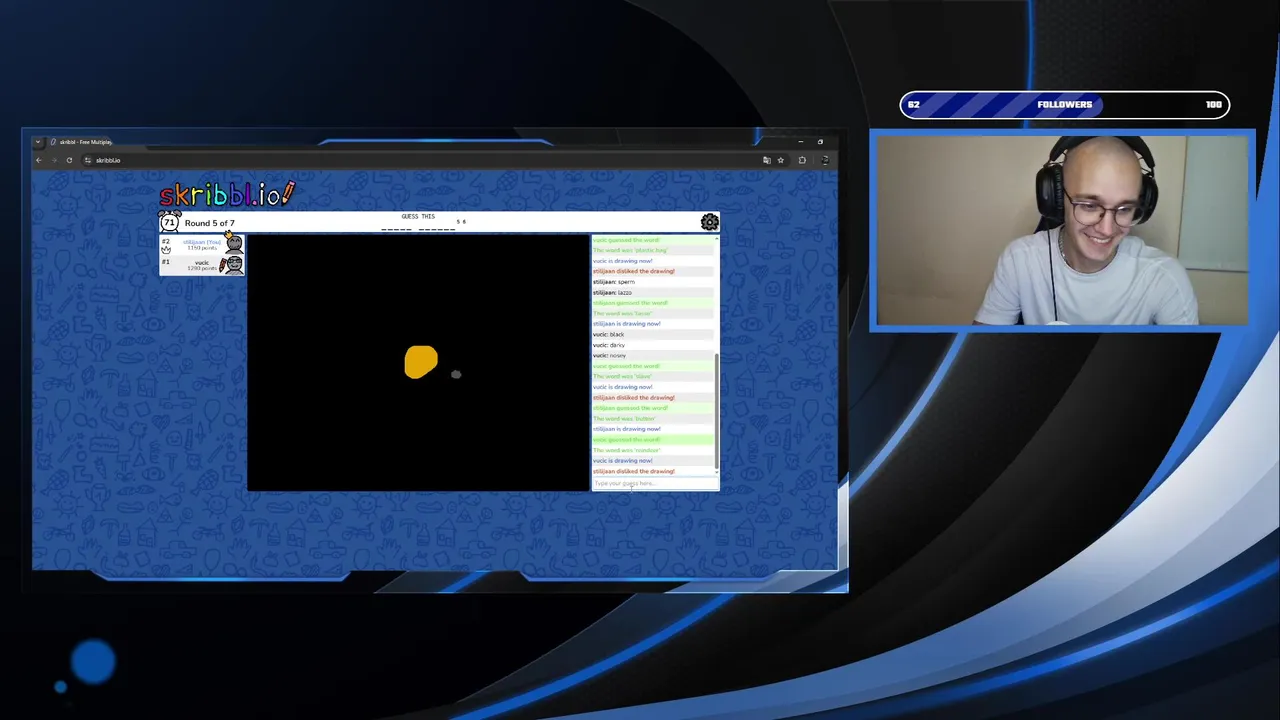
Task: Click chat message 'vucic: nosey'
Action: [609, 355]
